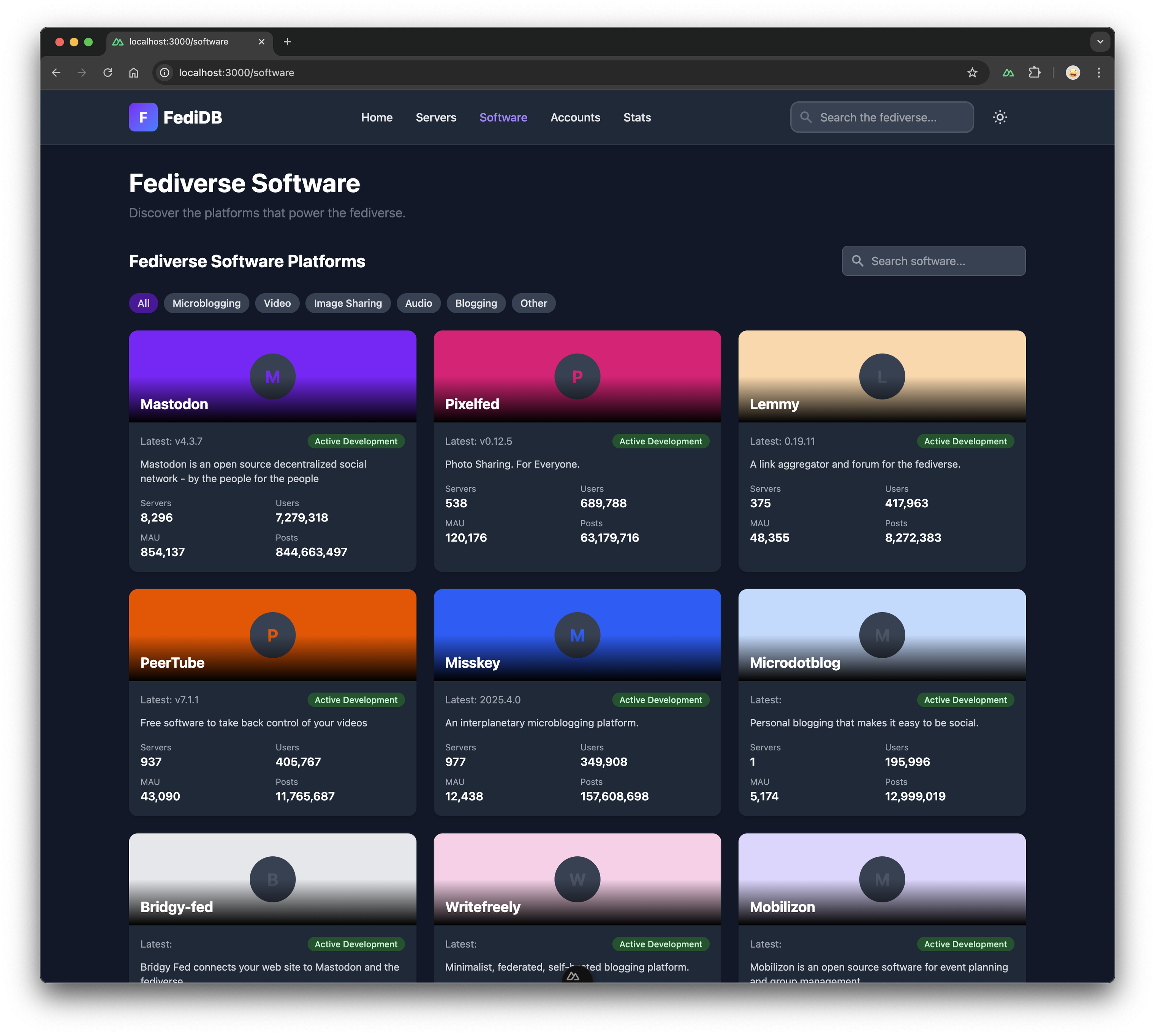Open the Mastodon card title
Screen dimensions: 1155x1036
(x=174, y=404)
